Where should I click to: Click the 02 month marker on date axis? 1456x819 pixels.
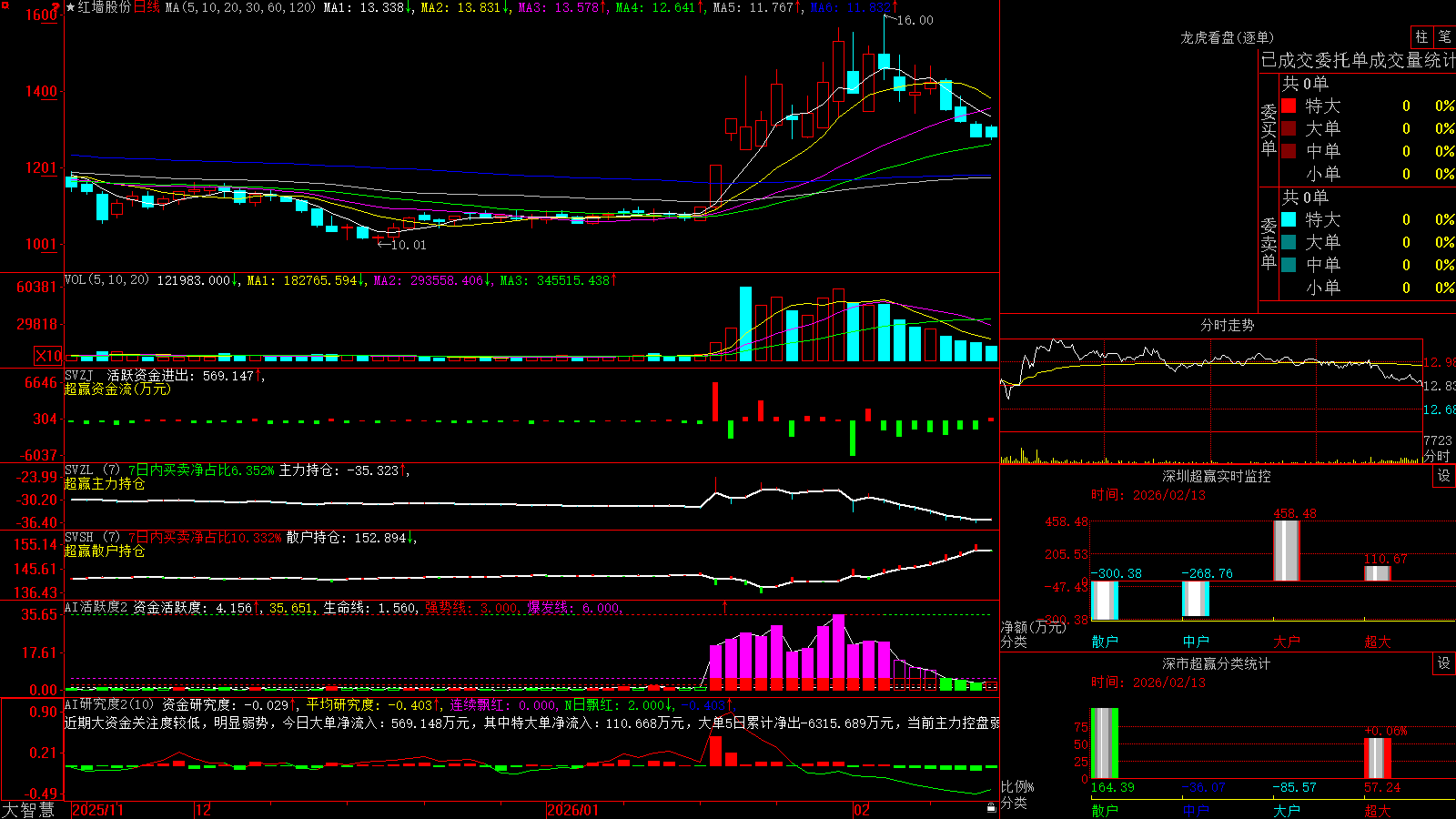coord(861,810)
